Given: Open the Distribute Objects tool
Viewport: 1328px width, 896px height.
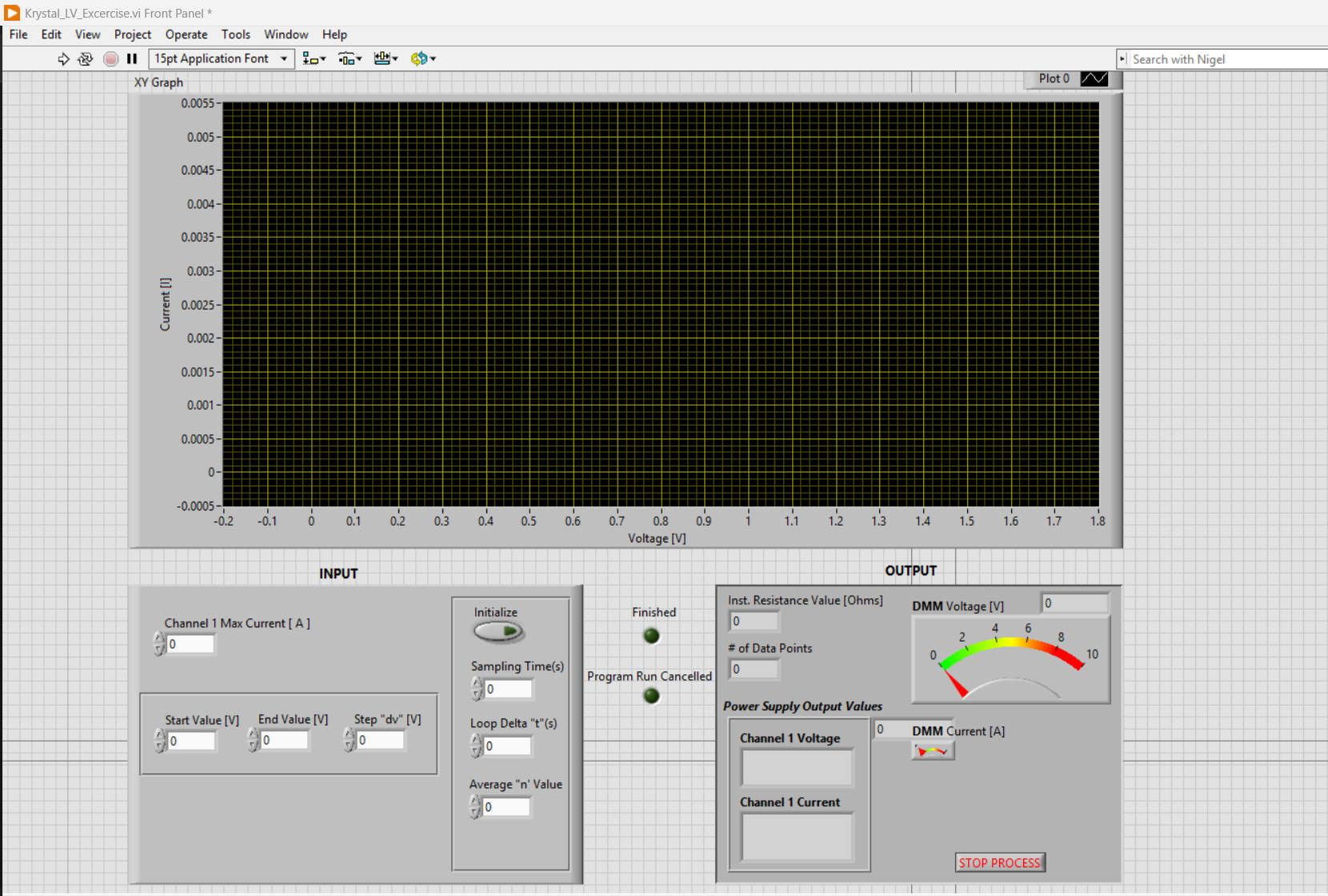Looking at the screenshot, I should coord(350,58).
